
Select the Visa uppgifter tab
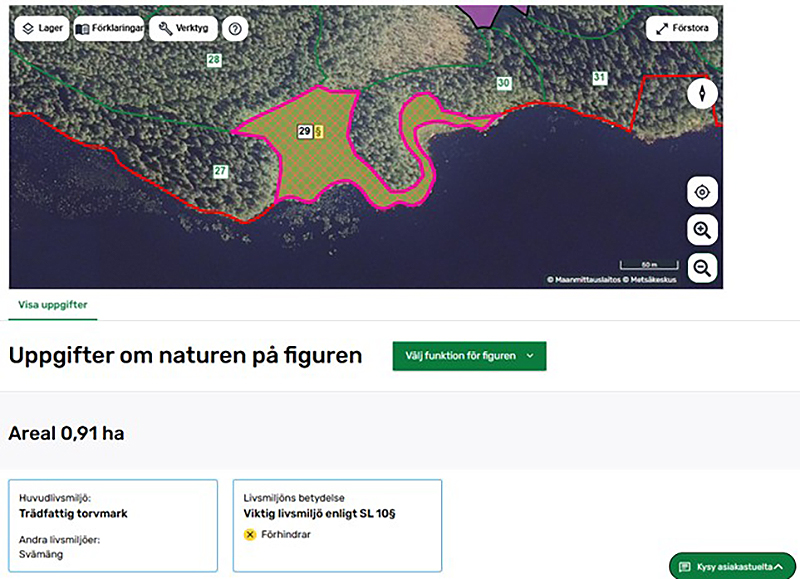[52, 306]
